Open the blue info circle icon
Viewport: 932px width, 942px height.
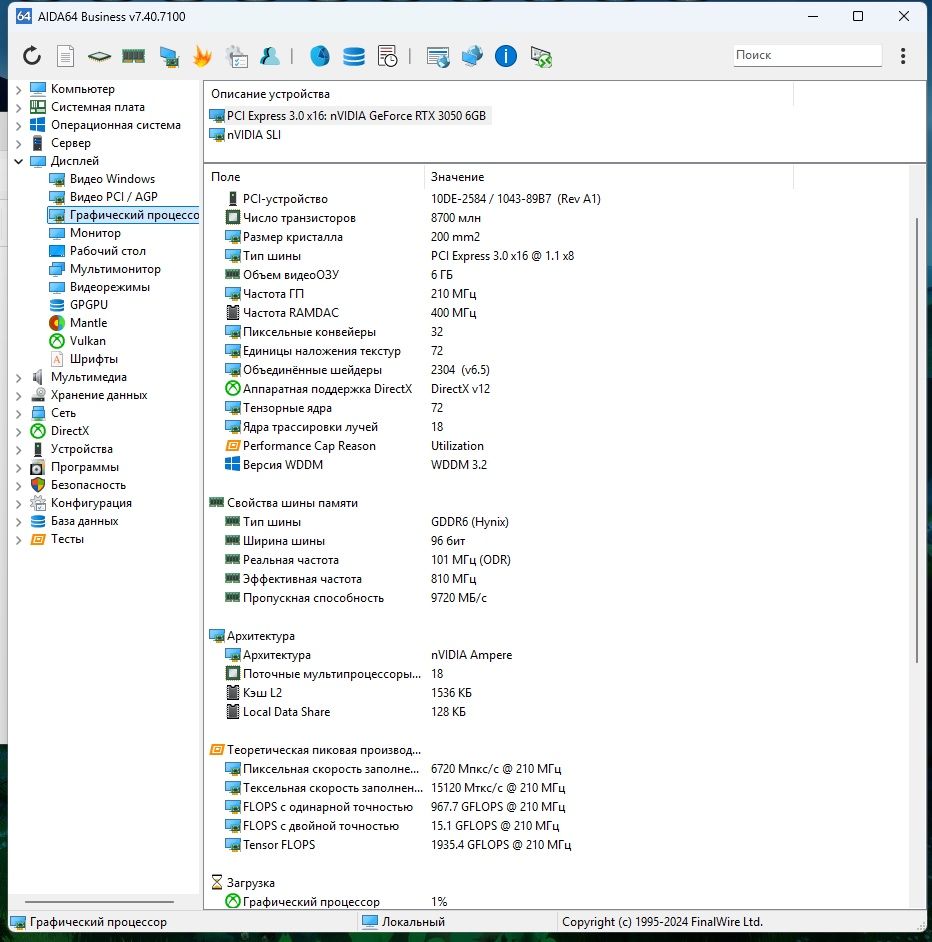pyautogui.click(x=505, y=56)
